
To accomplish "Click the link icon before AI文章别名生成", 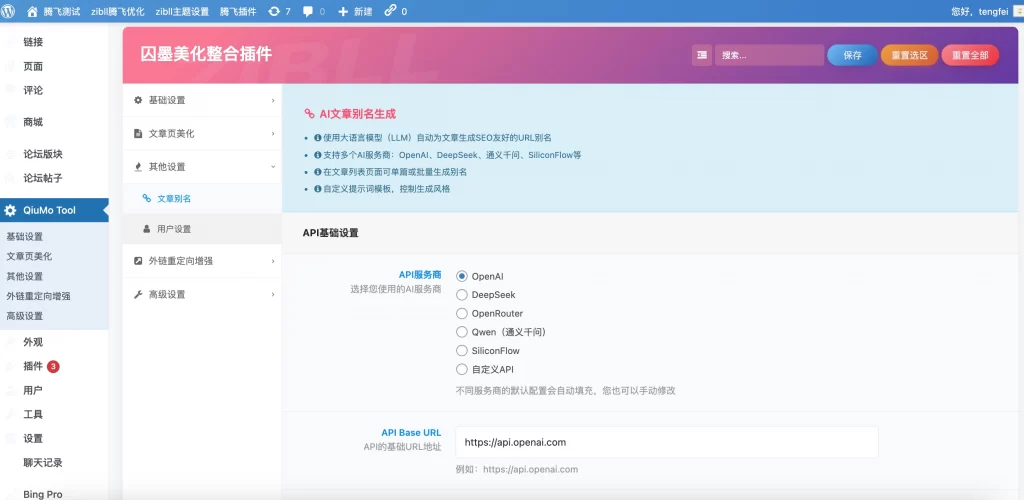I will [310, 114].
